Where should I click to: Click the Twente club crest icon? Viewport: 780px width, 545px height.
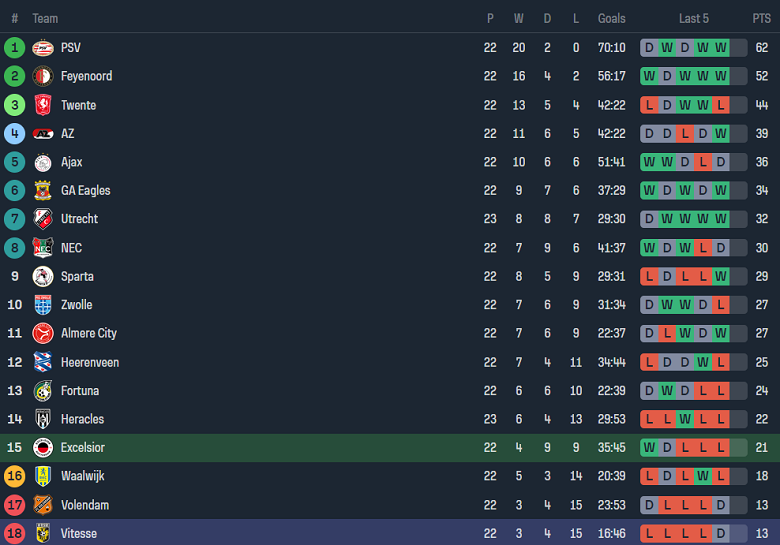click(x=42, y=105)
